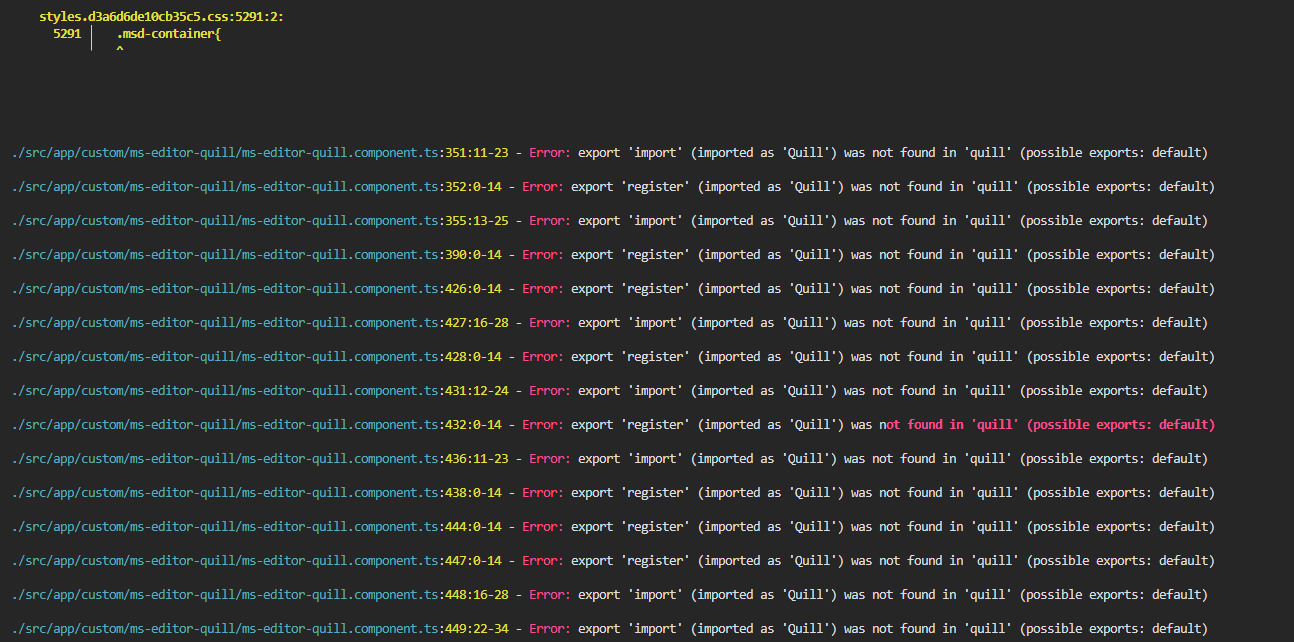Viewport: 1294px width, 642px height.
Task: Click "export 'register'" message on 438:0-14 row
Action: click(x=632, y=493)
